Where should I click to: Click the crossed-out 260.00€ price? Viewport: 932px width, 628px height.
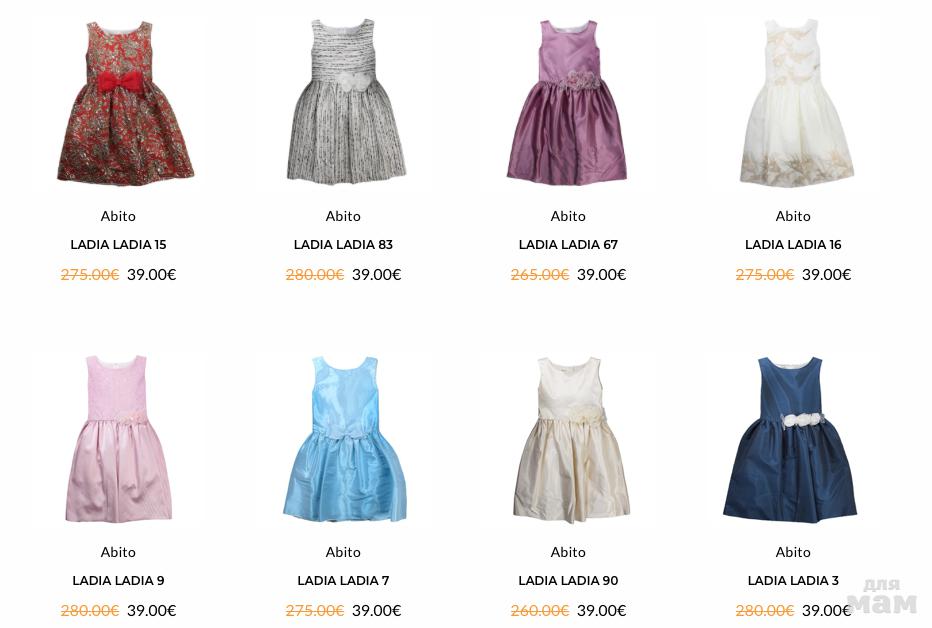(540, 611)
